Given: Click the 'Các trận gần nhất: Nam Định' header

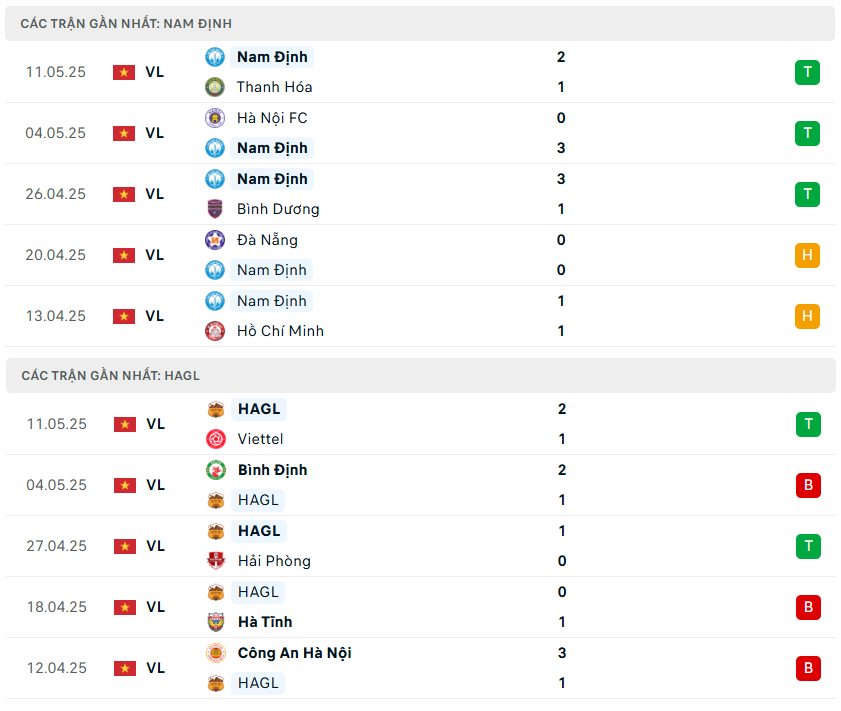Looking at the screenshot, I should point(126,23).
